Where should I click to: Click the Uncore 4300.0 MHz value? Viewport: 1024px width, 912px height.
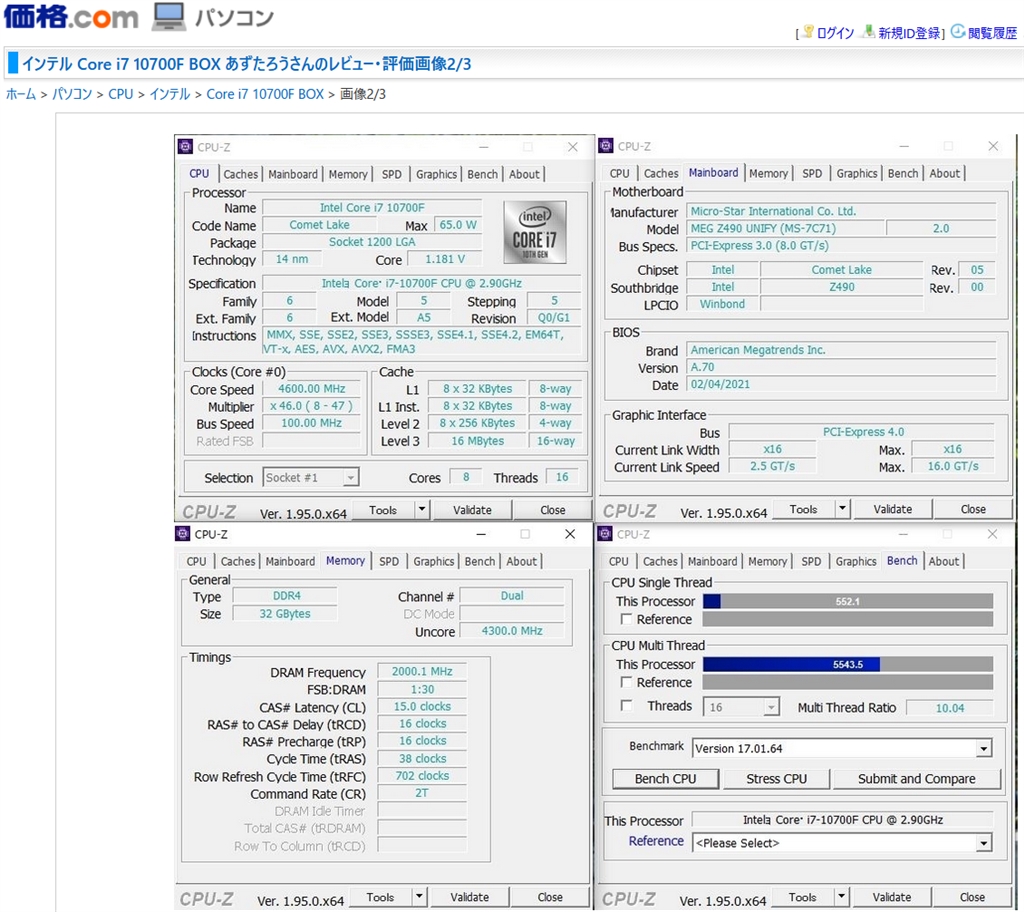click(x=512, y=630)
